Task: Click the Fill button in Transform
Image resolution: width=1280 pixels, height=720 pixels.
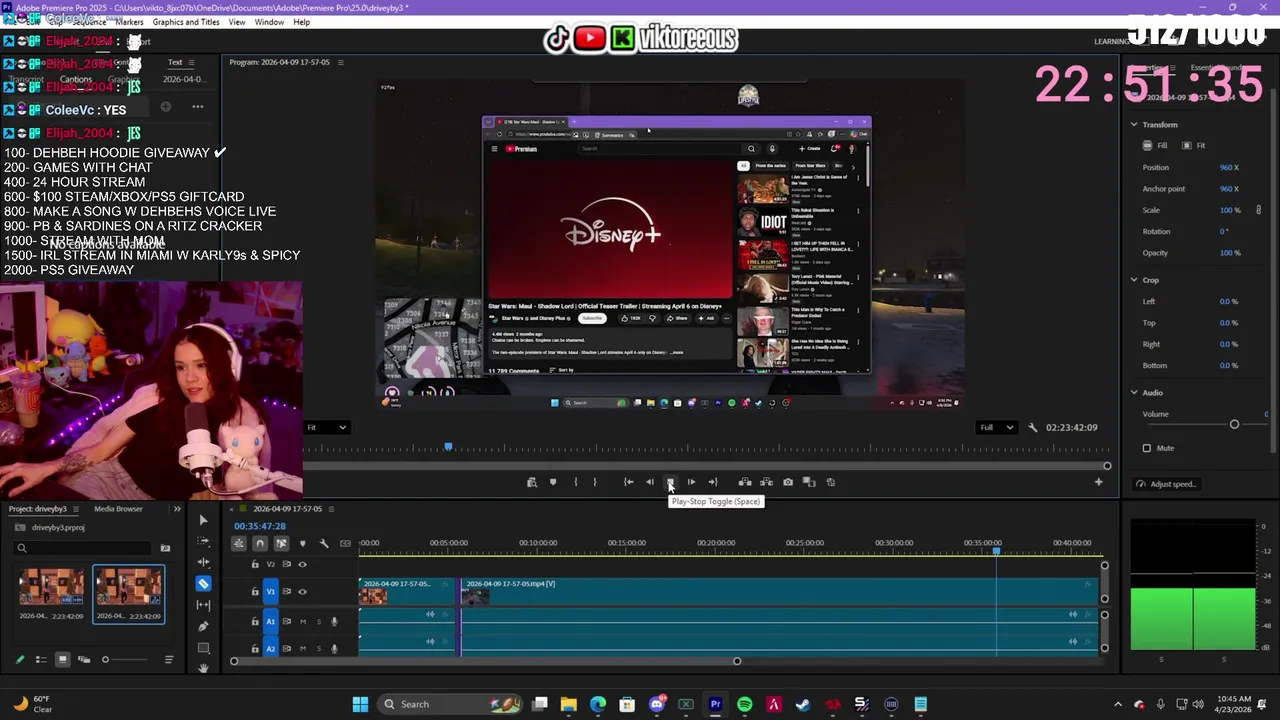Action: [x=1155, y=146]
